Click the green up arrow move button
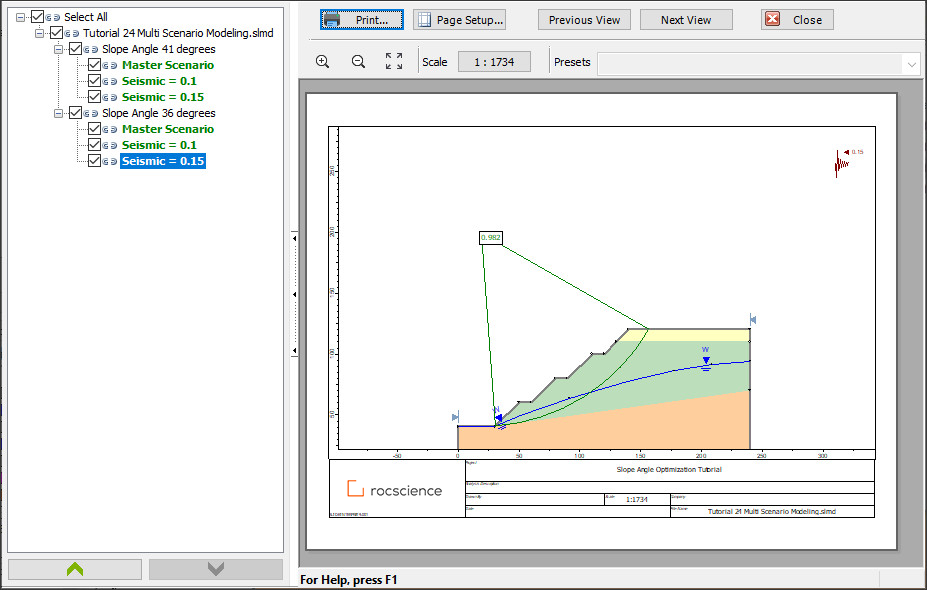The image size is (927, 590). (x=74, y=569)
